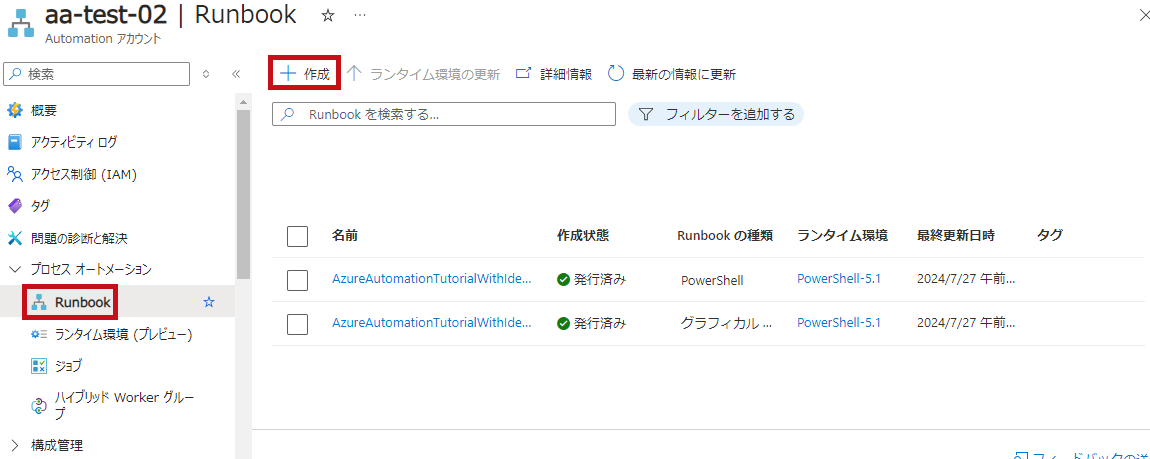Image resolution: width=1150 pixels, height=459 pixels.
Task: Click the 概要 gear icon
Action: tap(15, 111)
